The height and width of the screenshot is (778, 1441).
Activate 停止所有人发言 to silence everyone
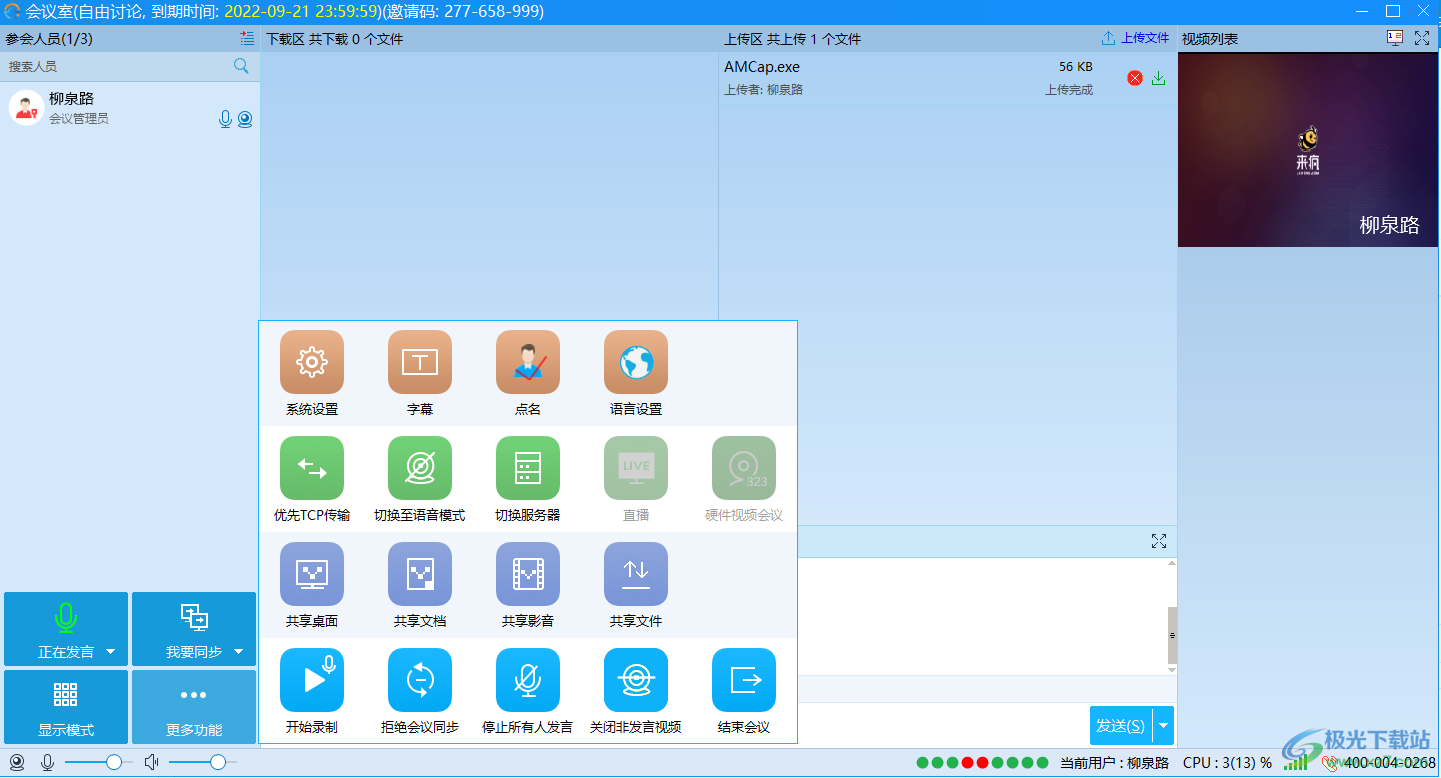pos(528,680)
